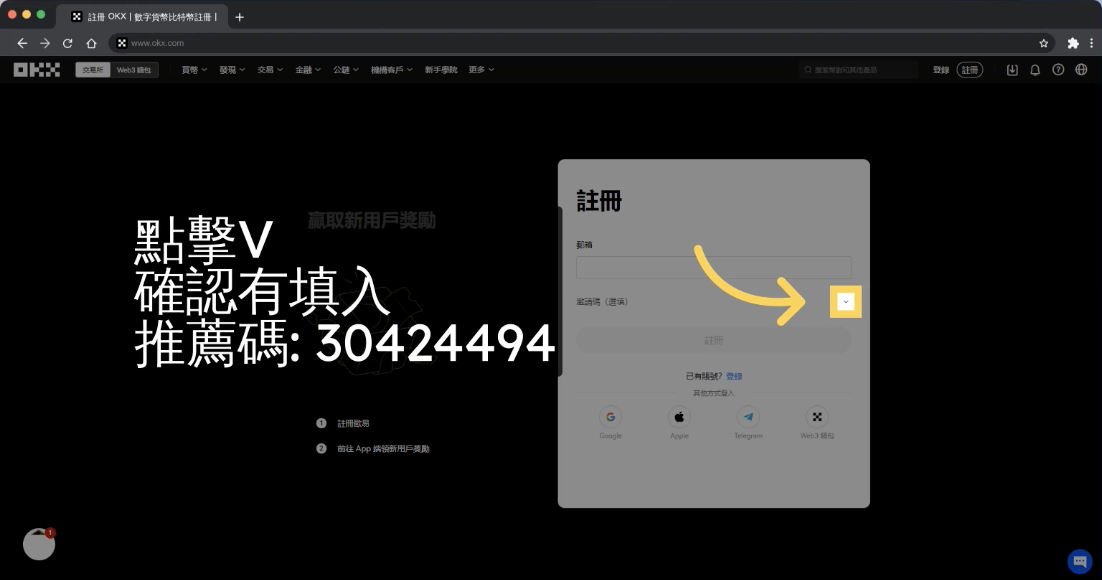Expand the 交易 dropdown menu
The width and height of the screenshot is (1102, 580).
click(x=270, y=70)
